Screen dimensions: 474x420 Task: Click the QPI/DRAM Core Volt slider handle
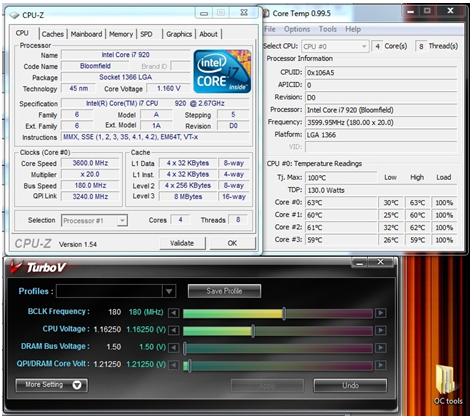(x=189, y=365)
